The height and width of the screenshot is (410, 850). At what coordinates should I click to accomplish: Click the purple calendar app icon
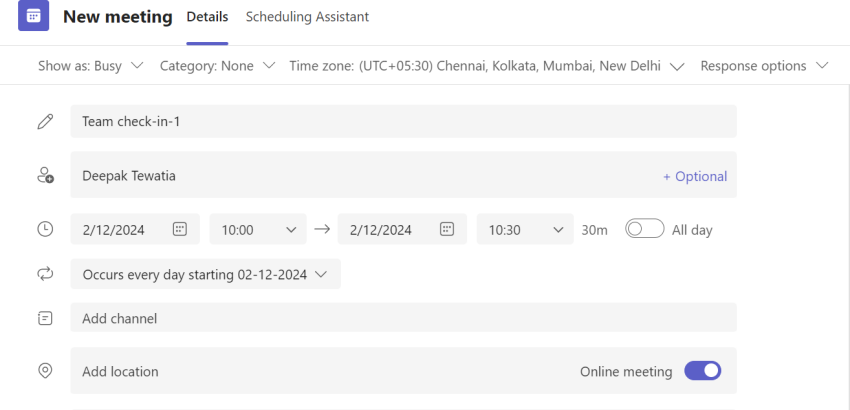click(x=34, y=17)
